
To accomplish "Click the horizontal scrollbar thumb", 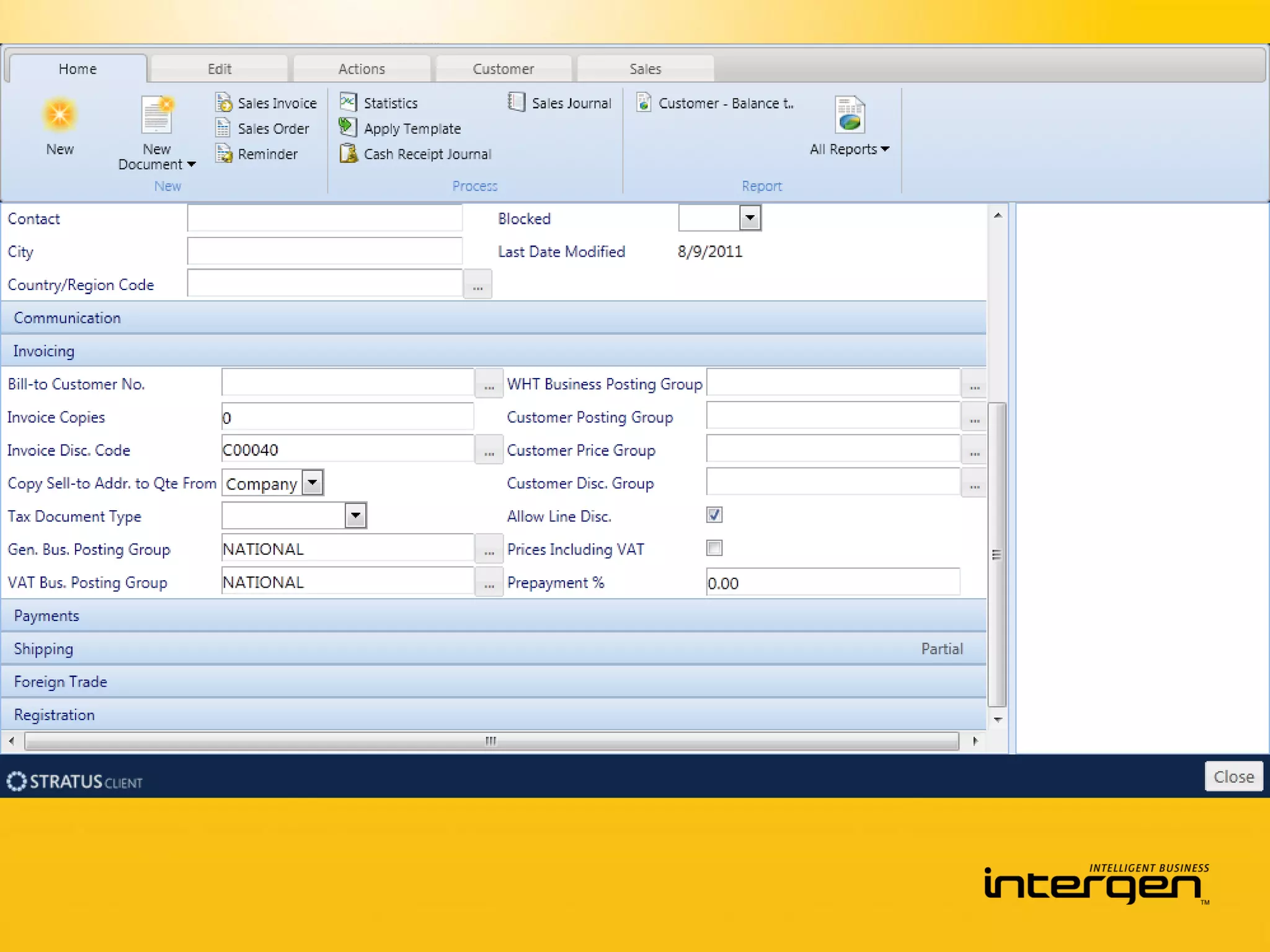I will pos(491,741).
